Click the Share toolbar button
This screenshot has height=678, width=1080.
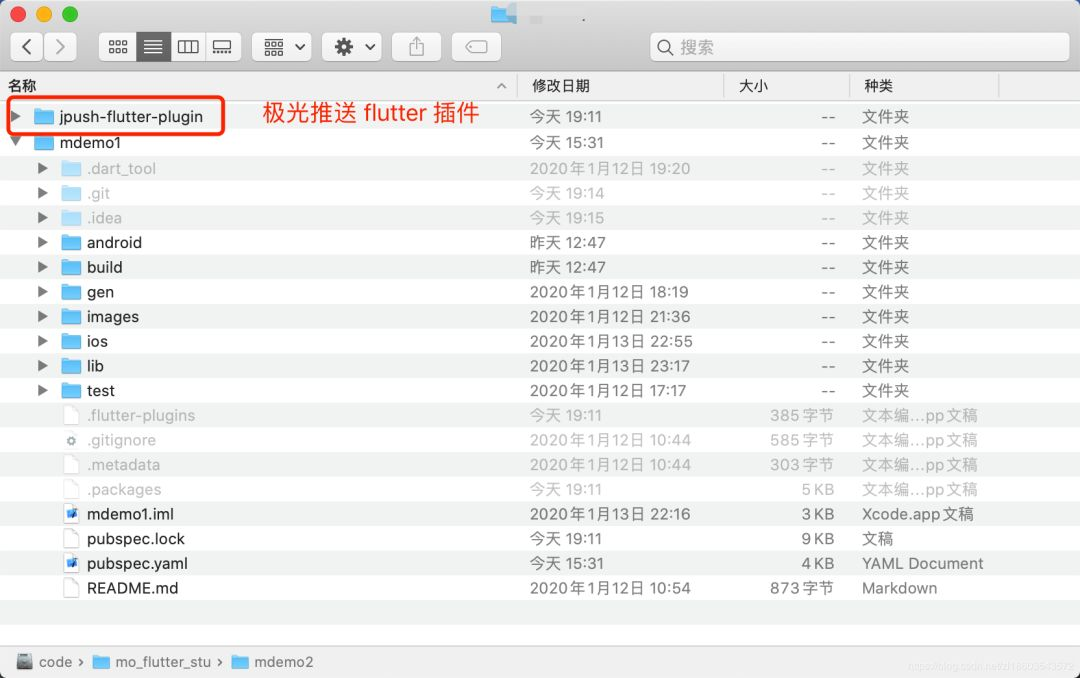coord(416,47)
